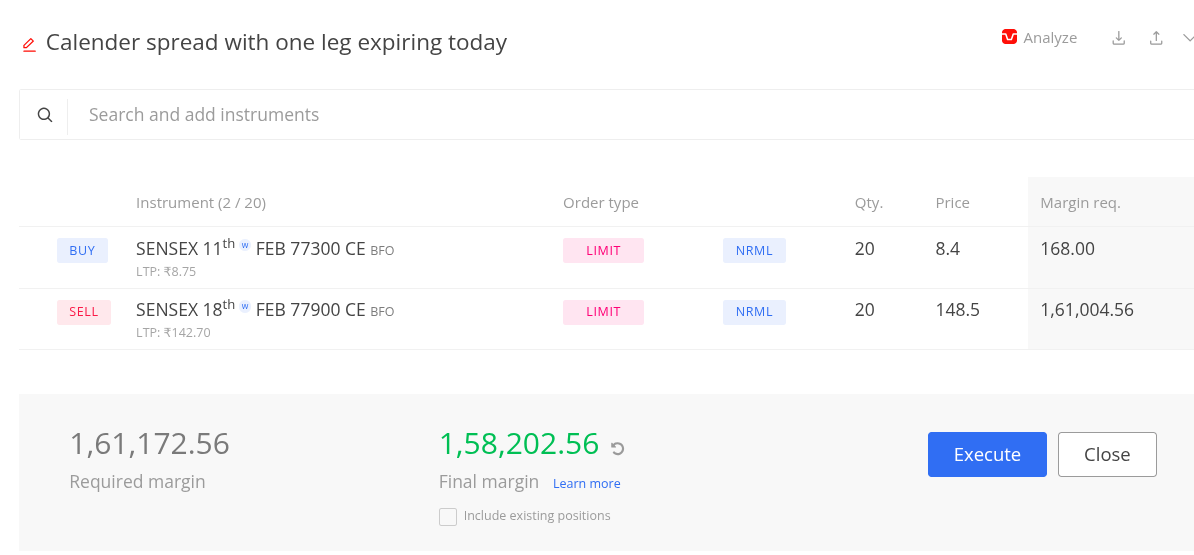This screenshot has height=555, width=1194.
Task: Click the Instrument (2 / 20) header
Action: point(201,203)
